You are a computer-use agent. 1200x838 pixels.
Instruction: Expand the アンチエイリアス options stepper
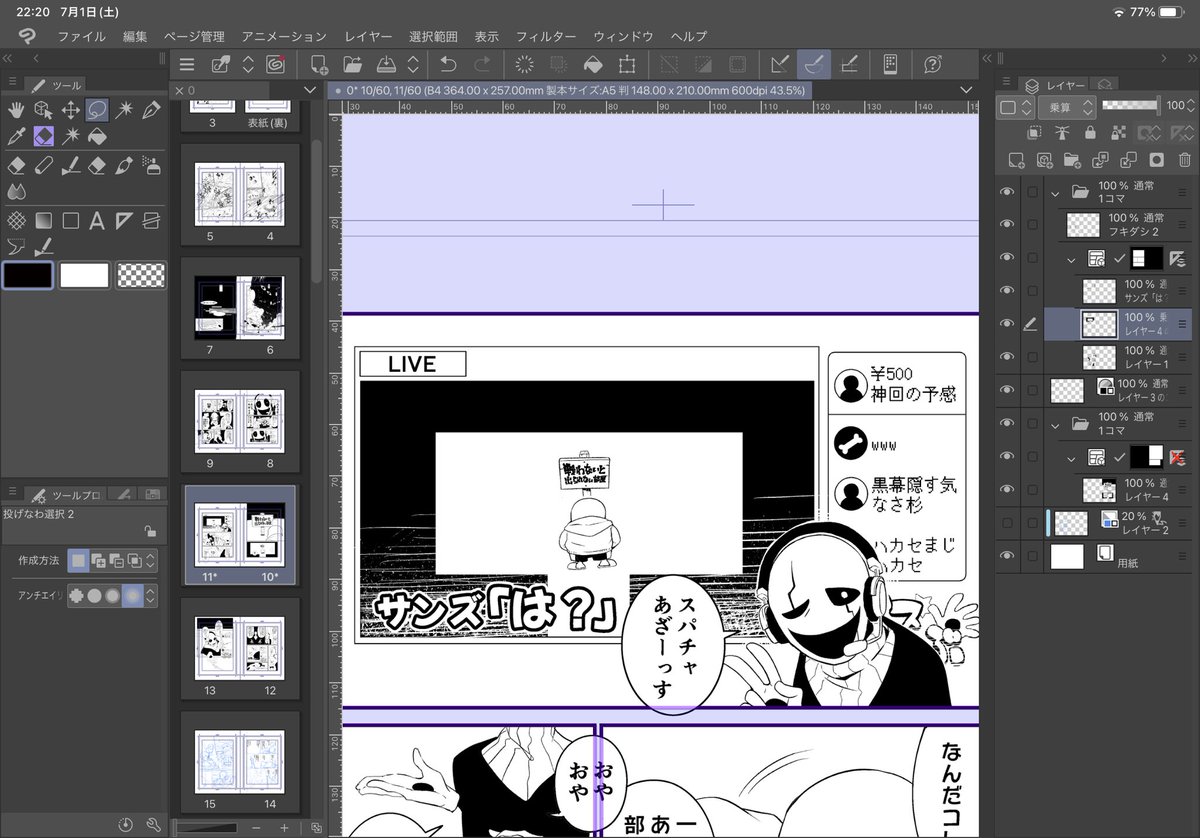150,595
